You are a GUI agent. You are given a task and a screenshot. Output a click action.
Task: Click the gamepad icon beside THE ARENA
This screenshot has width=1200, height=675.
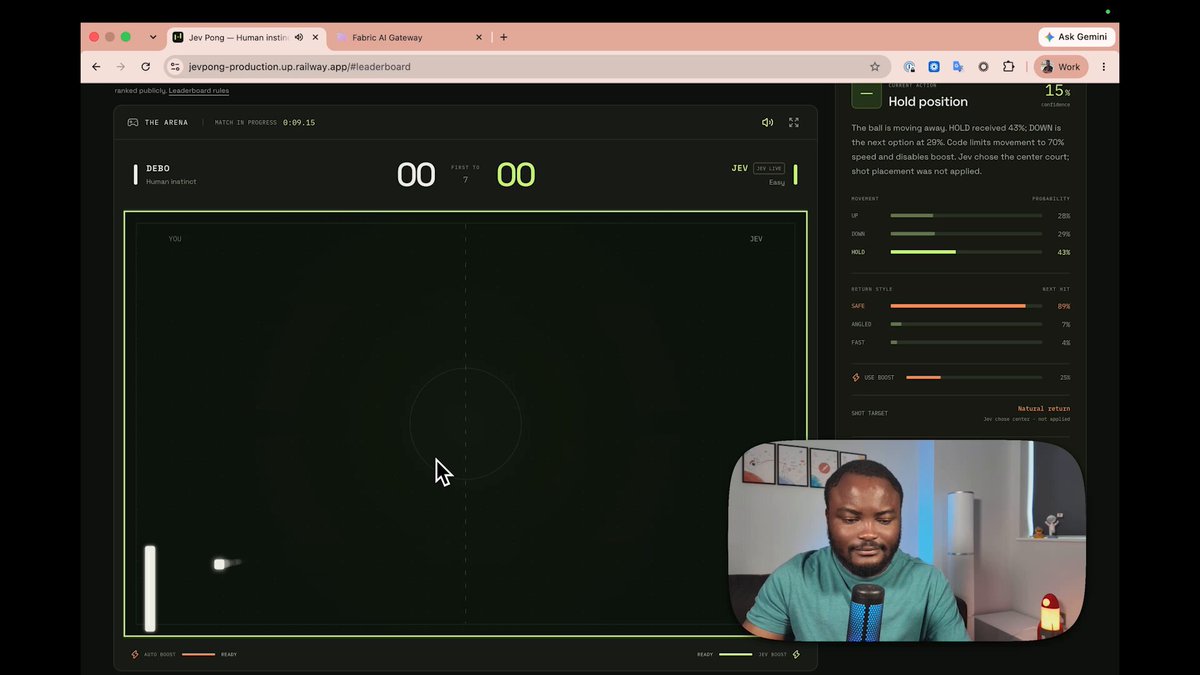click(133, 122)
